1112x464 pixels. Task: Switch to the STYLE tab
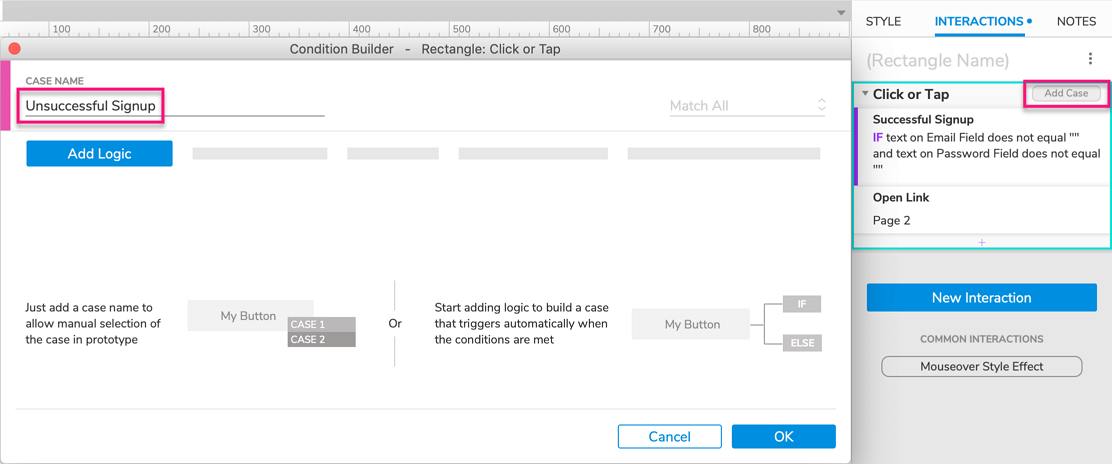[x=883, y=21]
